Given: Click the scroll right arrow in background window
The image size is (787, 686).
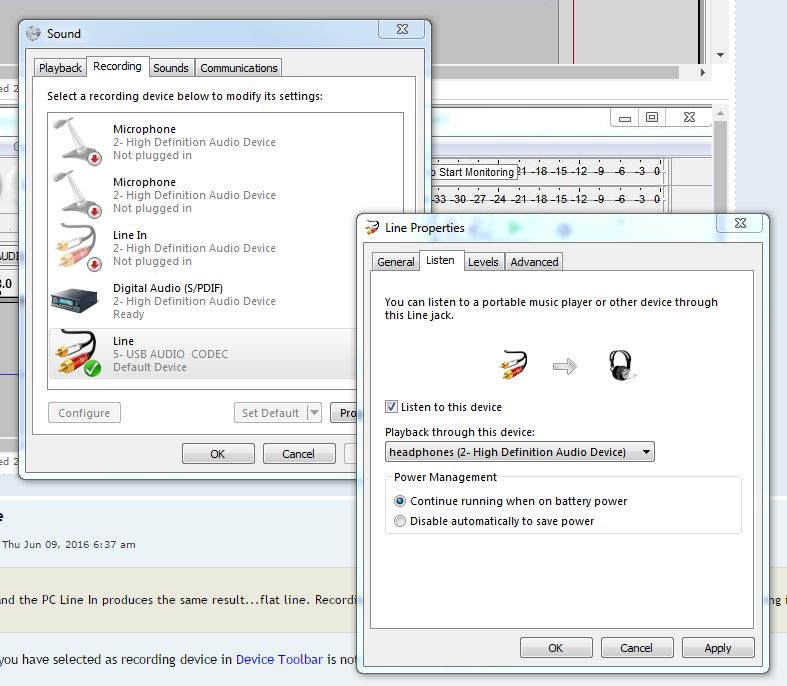Looking at the screenshot, I should click(703, 72).
